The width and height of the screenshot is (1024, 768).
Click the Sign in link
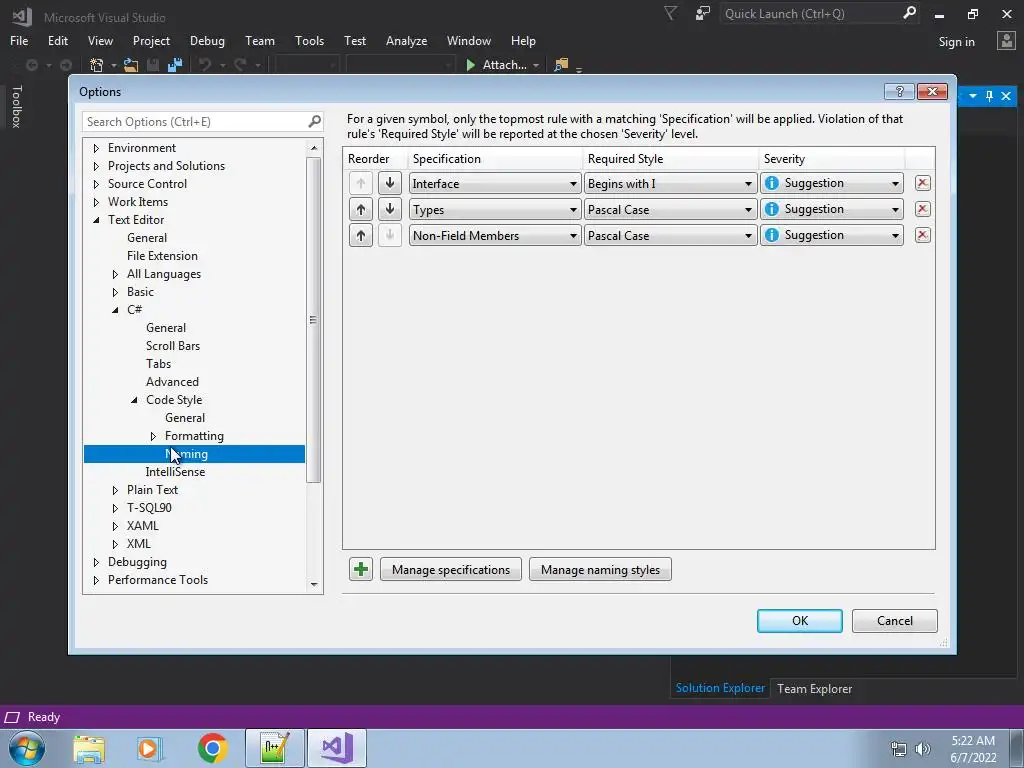[956, 42]
